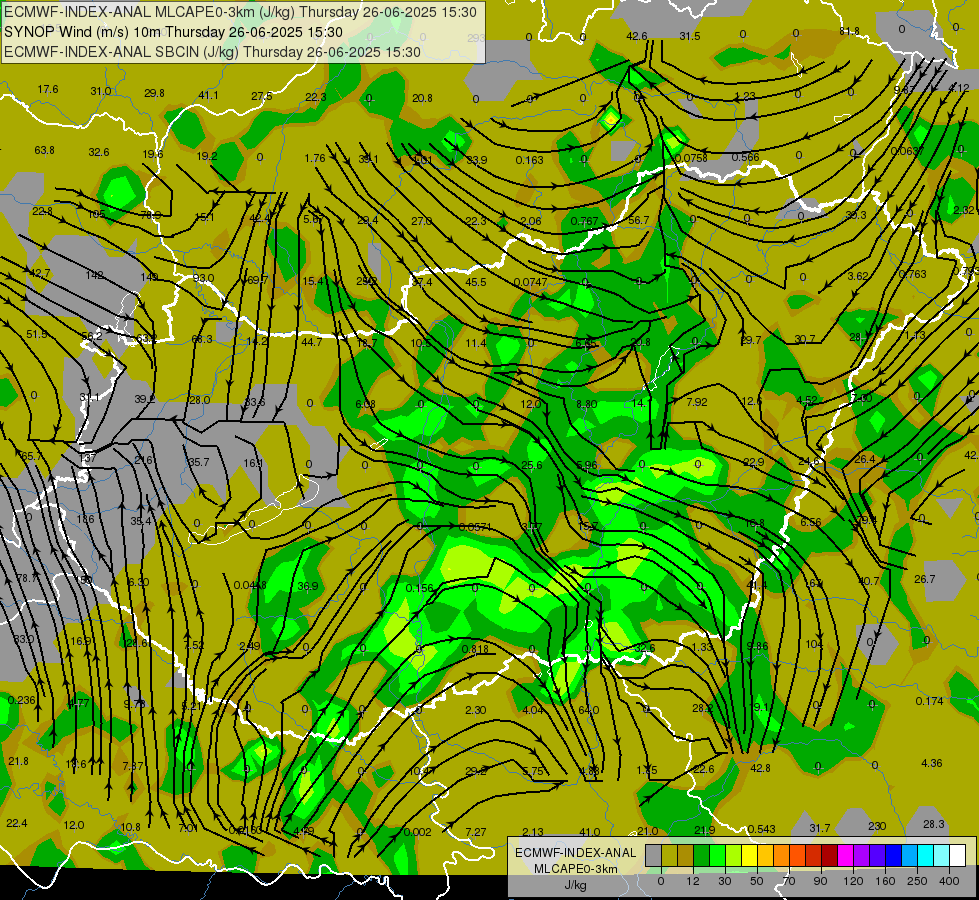
Task: Select the map value 44.7
Action: tap(312, 342)
